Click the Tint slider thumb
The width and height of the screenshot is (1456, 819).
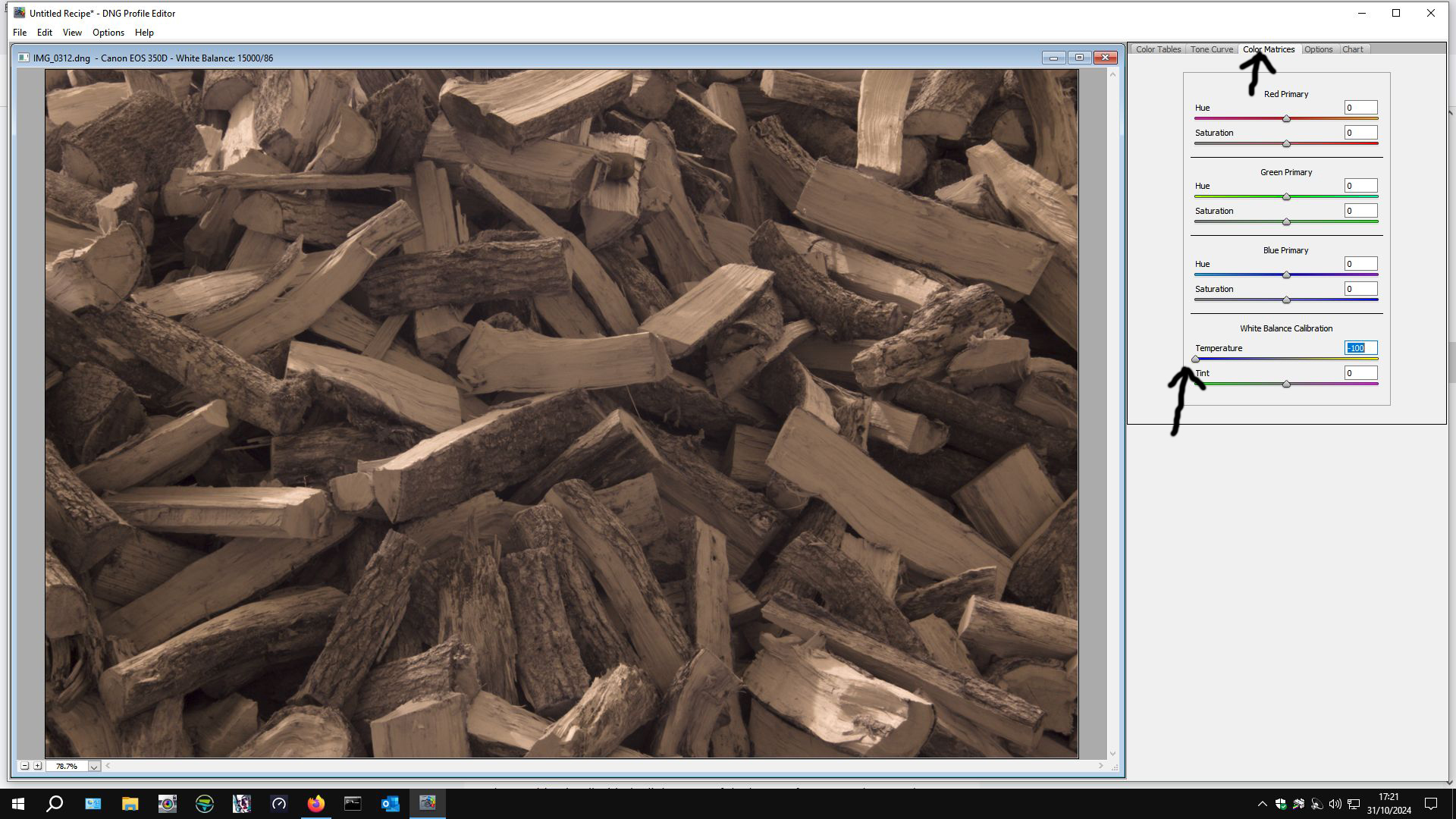pos(1286,384)
